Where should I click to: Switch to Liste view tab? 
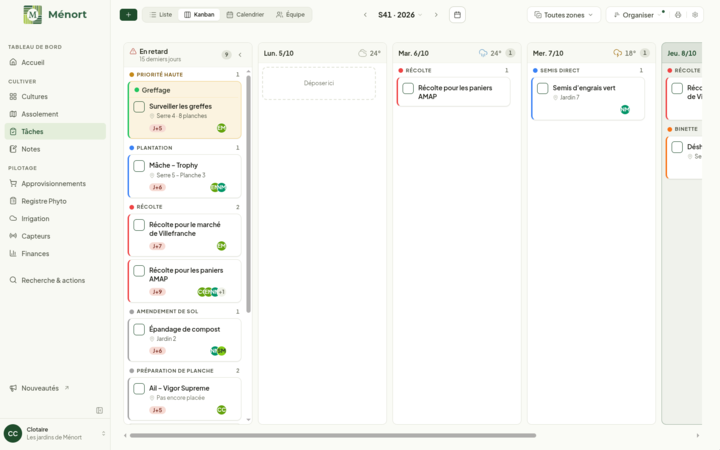click(x=161, y=15)
